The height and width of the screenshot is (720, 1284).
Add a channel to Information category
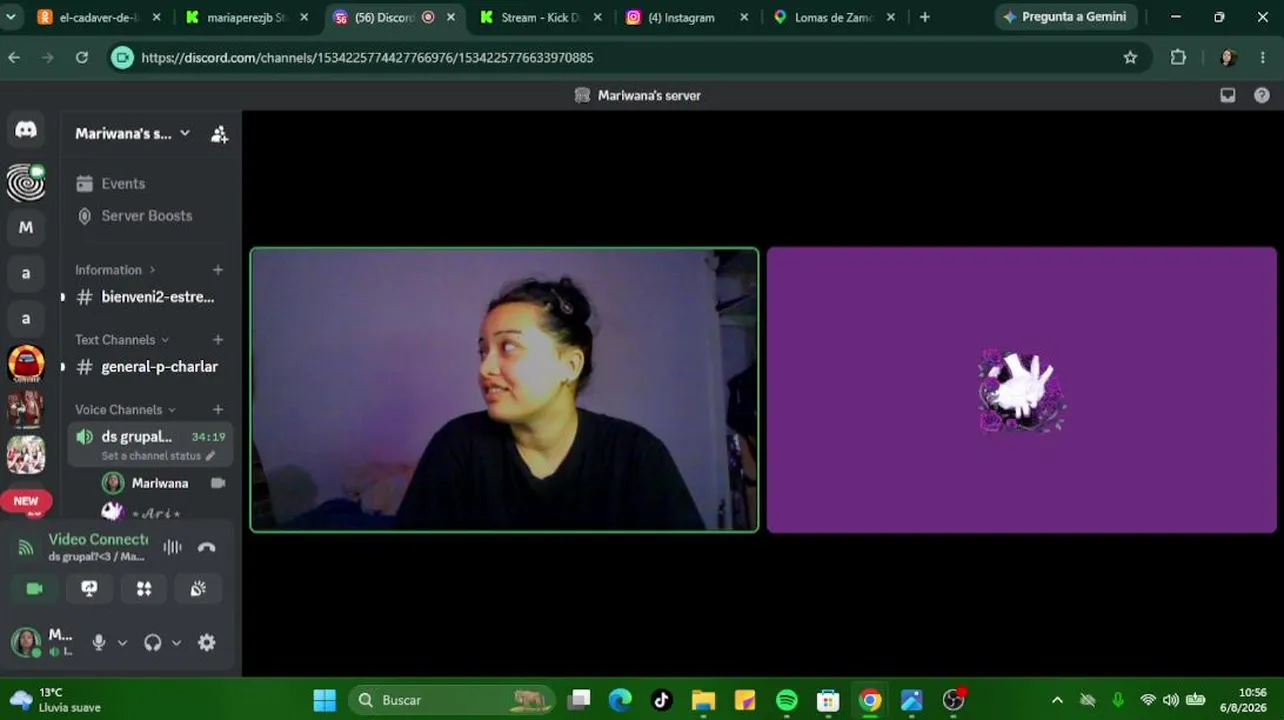[218, 270]
